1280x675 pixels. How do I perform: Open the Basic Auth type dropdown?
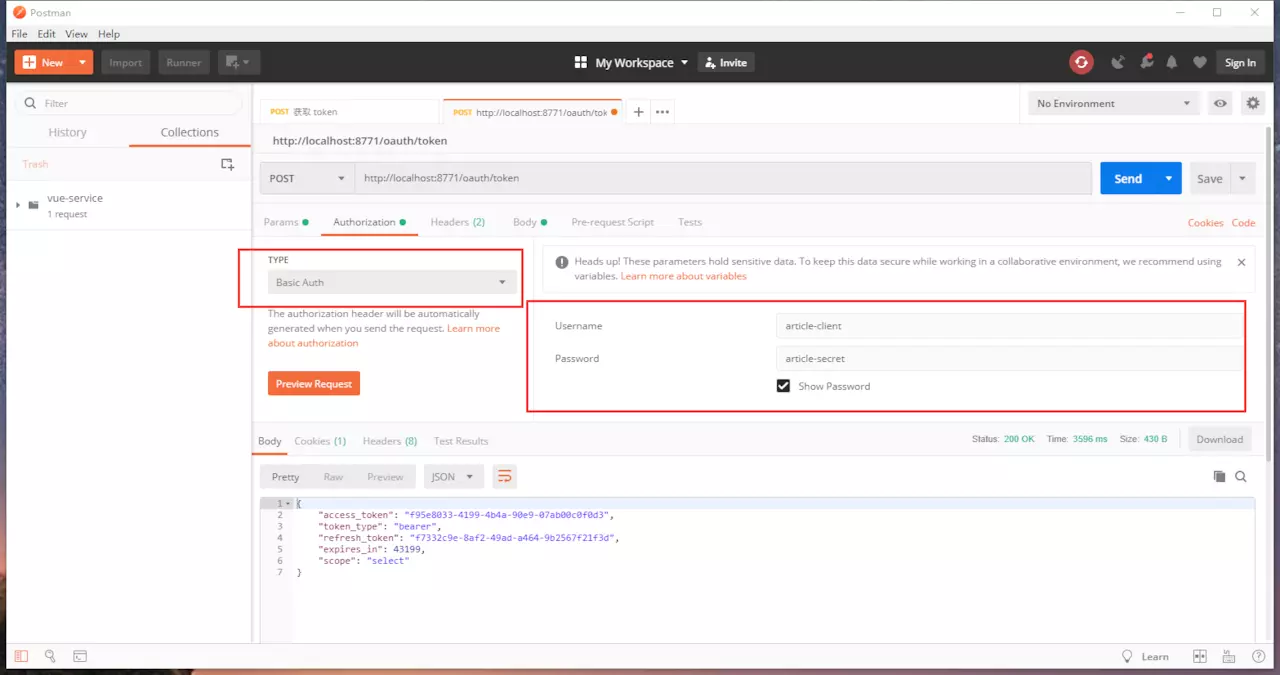click(392, 282)
